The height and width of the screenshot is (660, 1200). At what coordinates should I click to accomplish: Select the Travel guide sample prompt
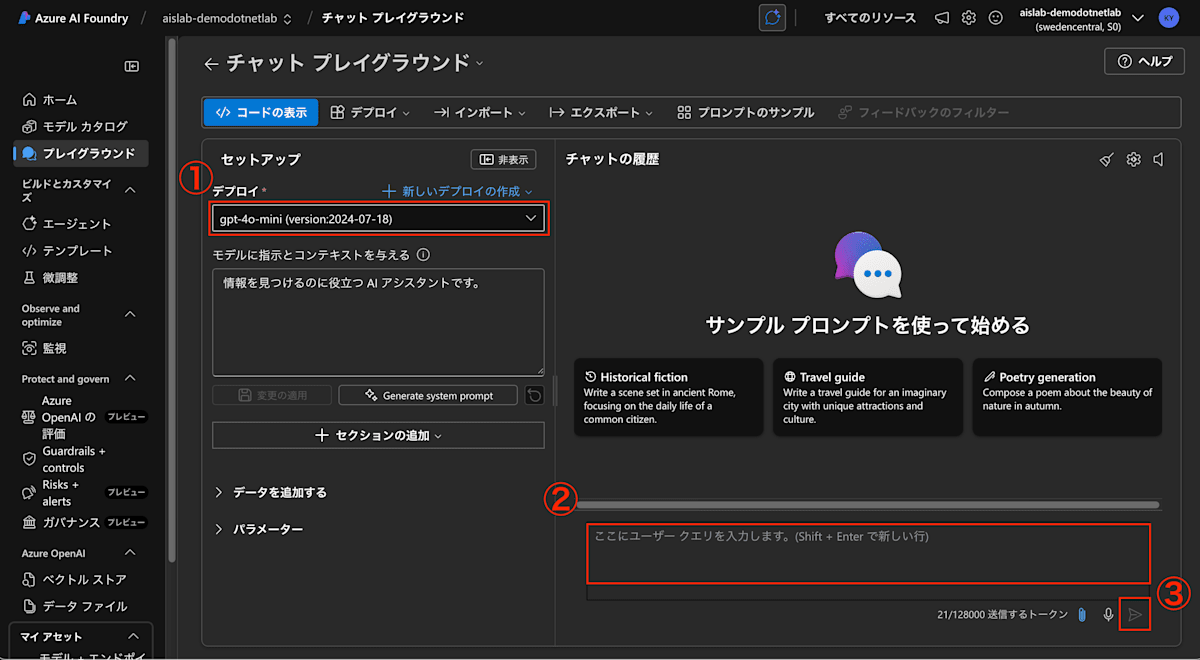coord(868,397)
